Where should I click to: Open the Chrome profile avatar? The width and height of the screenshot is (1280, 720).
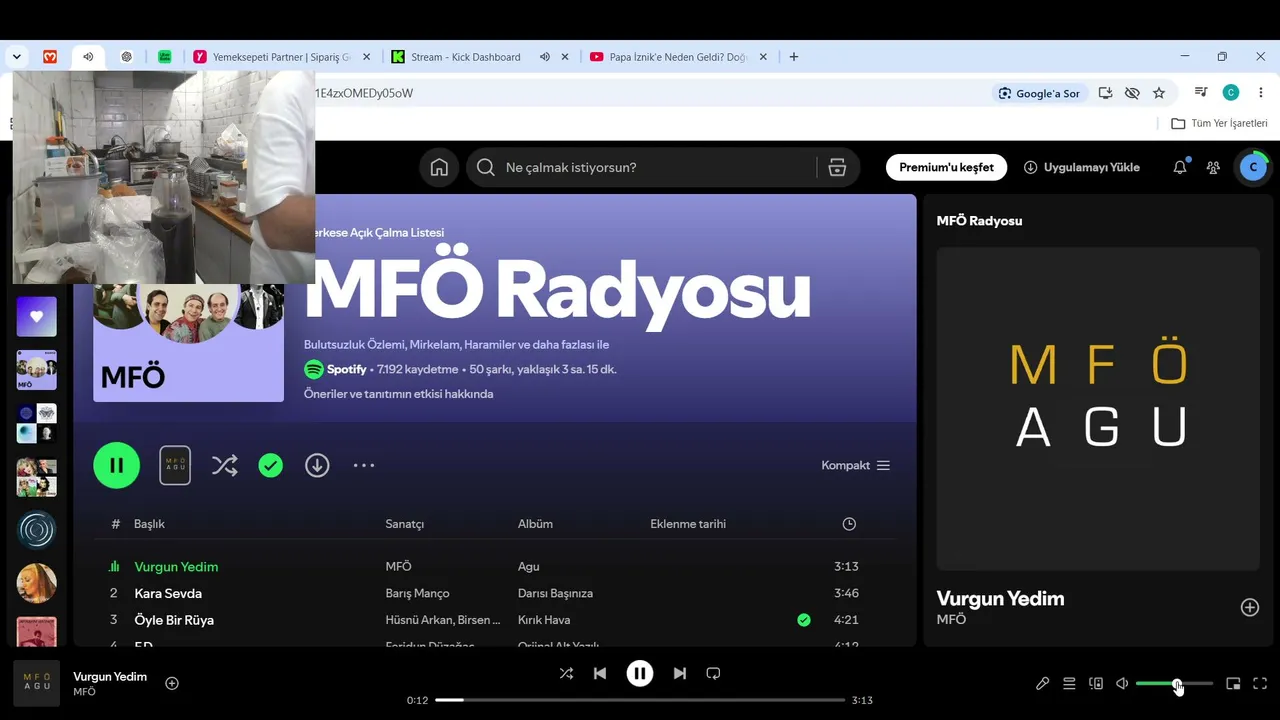(1231, 93)
